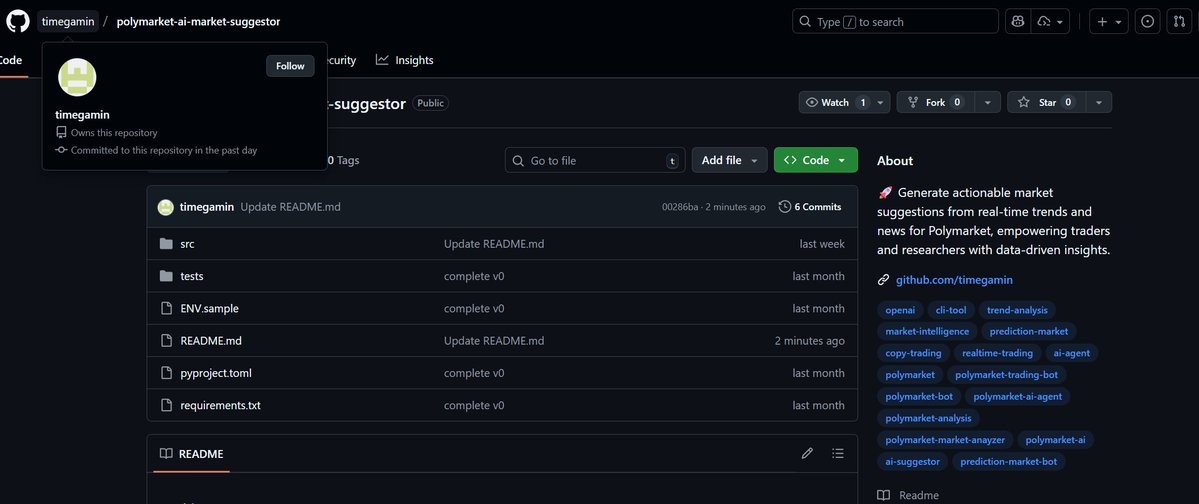1199x504 pixels.
Task: Open the Tags link
Action: (344, 161)
